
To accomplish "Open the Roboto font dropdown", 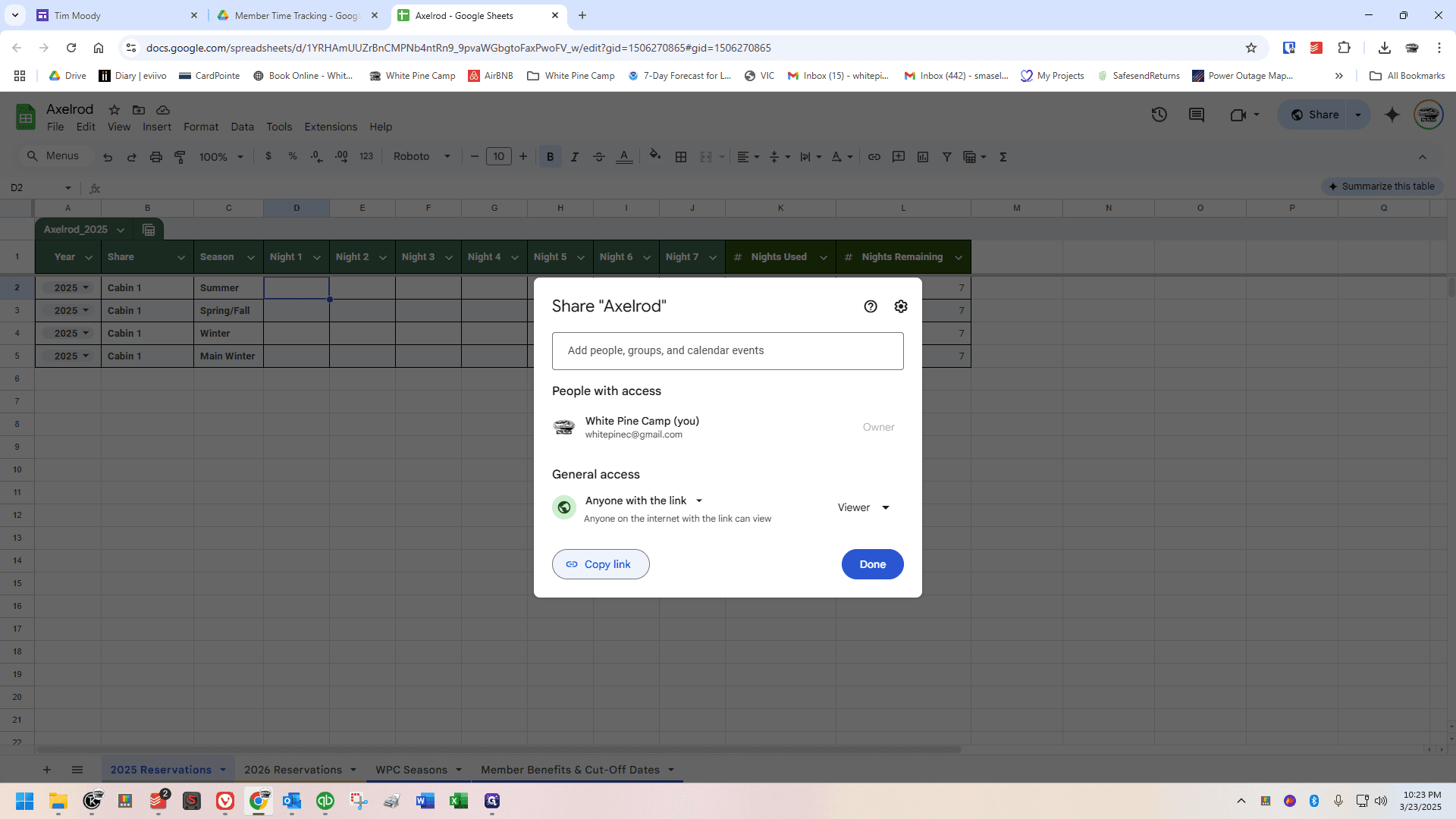I will [x=422, y=157].
